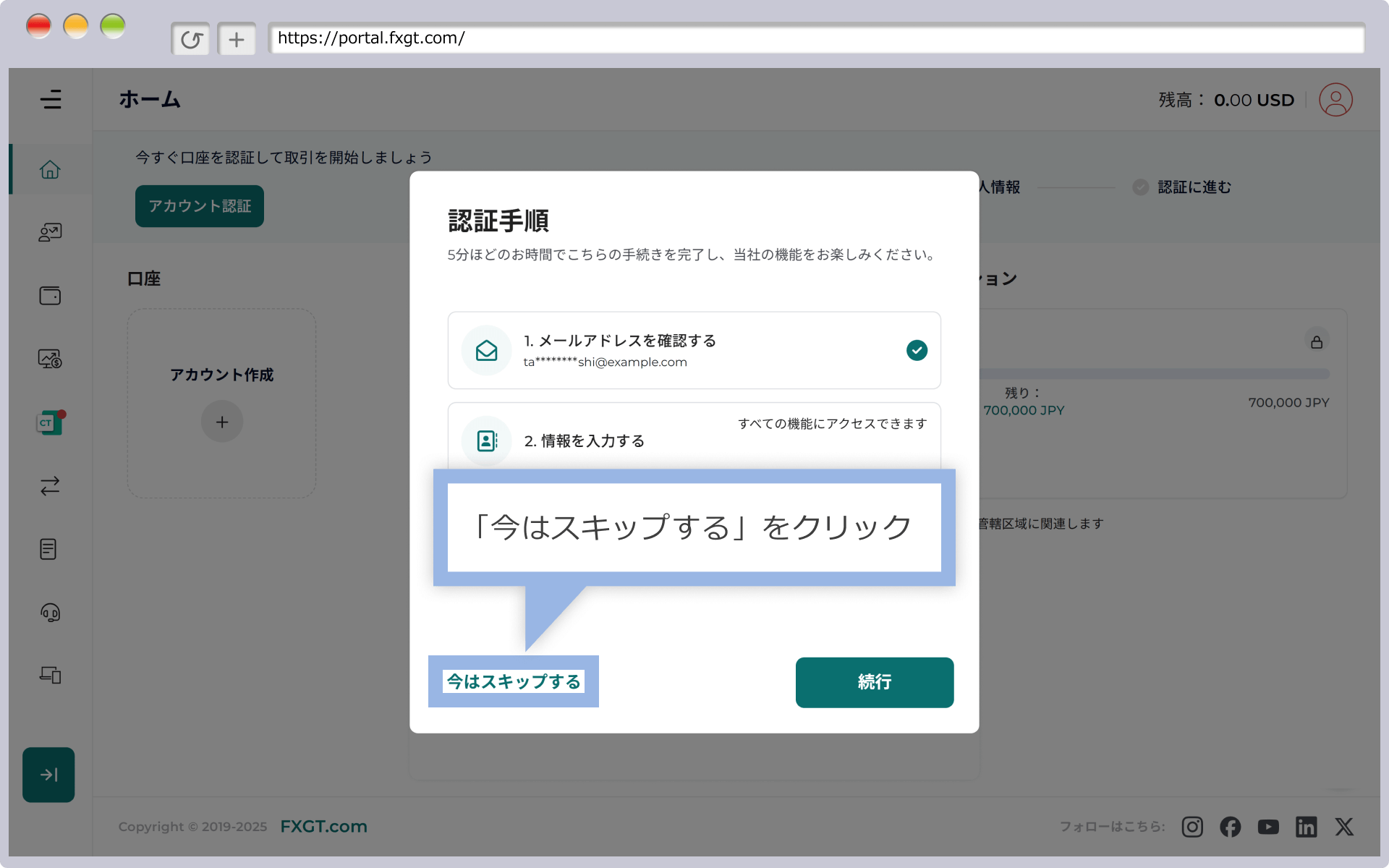The width and height of the screenshot is (1389, 868).
Task: Click the plus icon to create account
Action: click(x=222, y=422)
